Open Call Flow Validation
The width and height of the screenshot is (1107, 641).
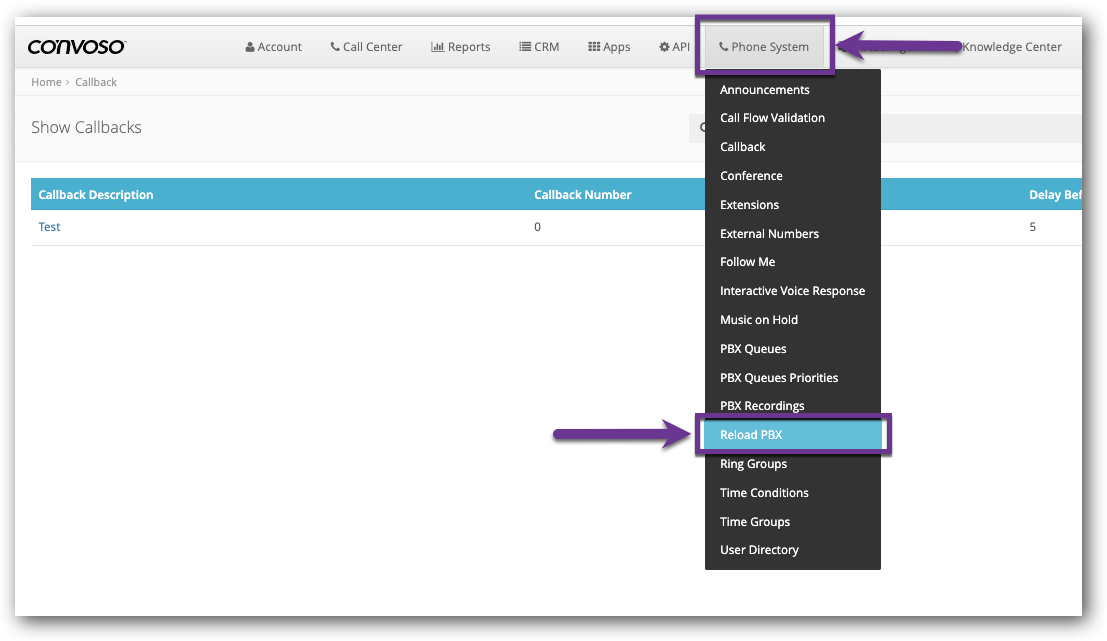coord(772,117)
